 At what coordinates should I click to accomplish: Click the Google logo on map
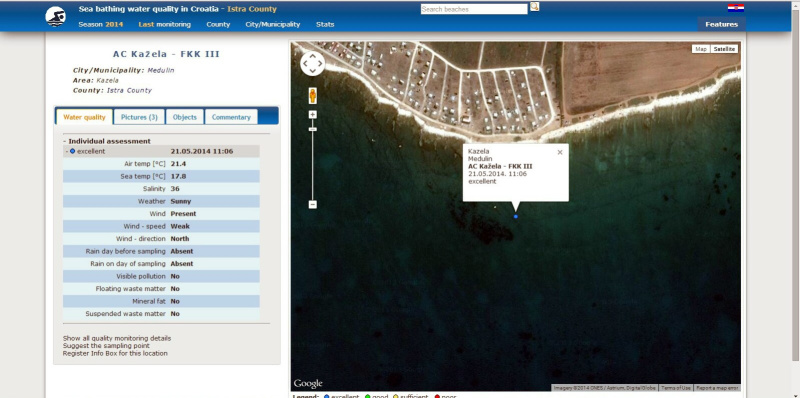coord(308,383)
